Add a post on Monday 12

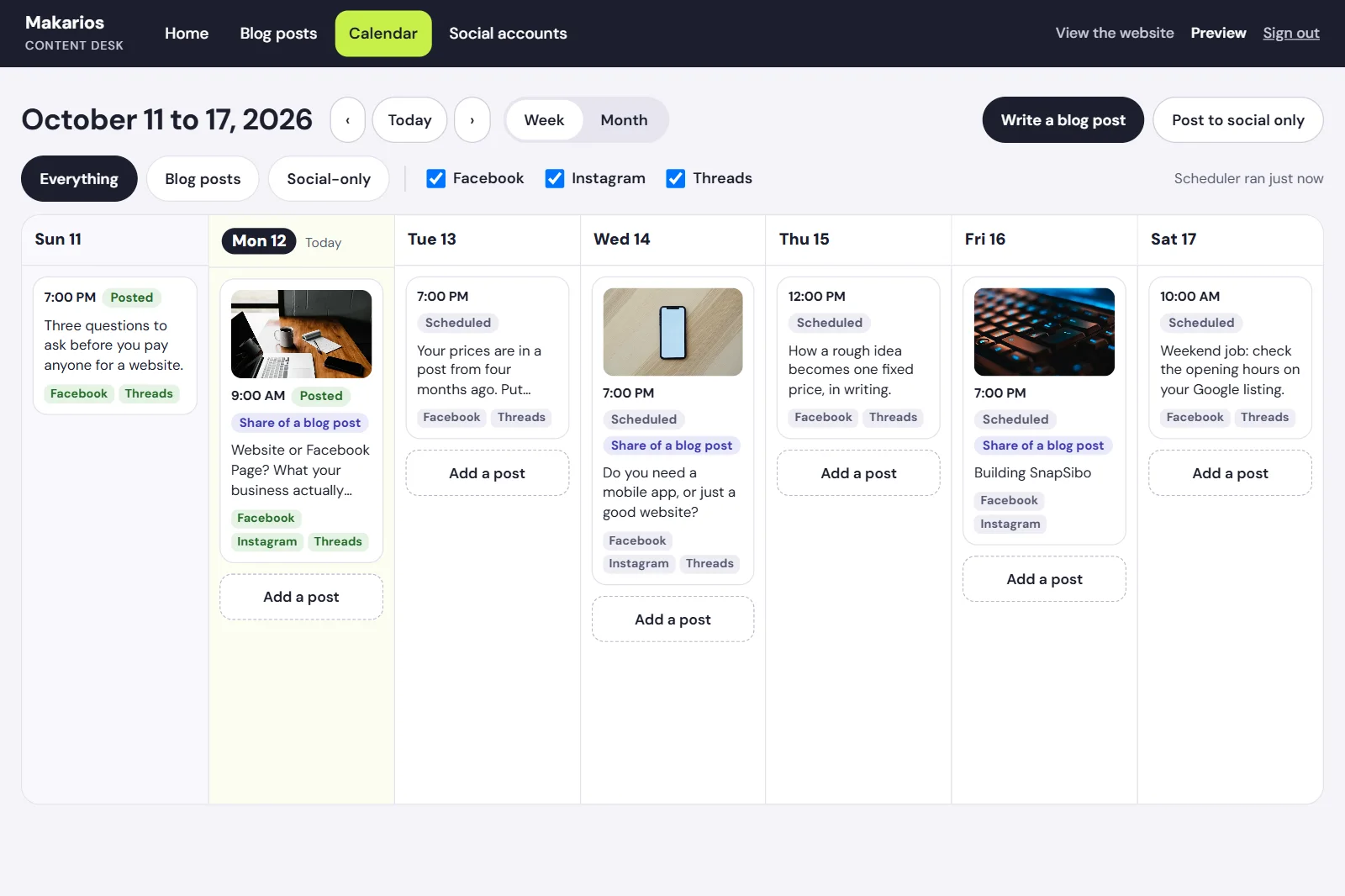[x=301, y=597]
